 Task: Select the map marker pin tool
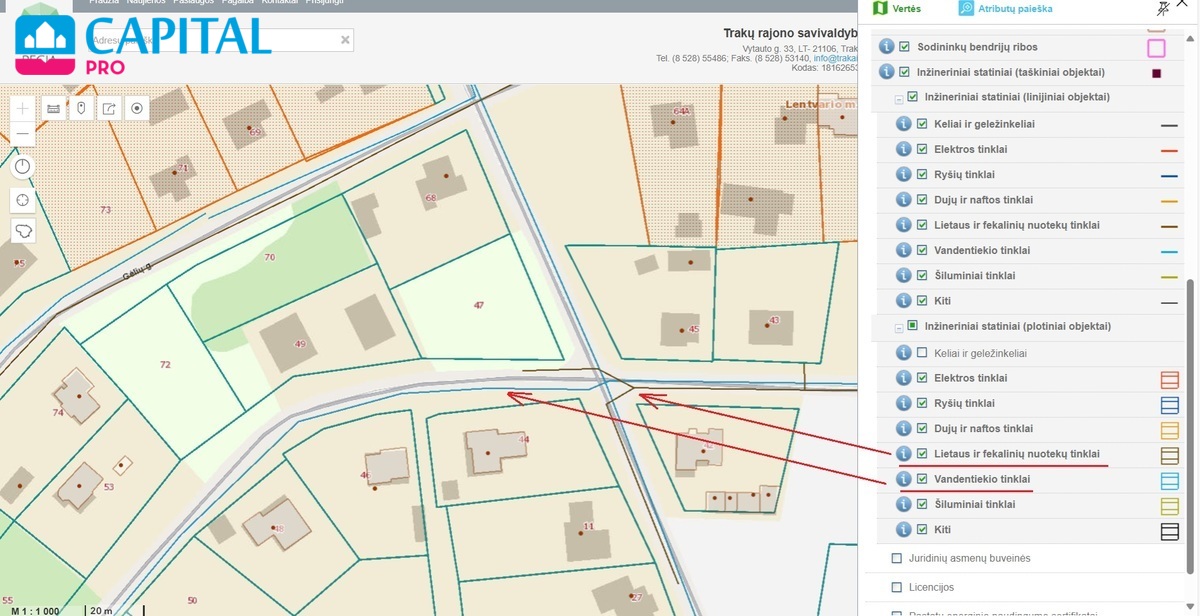point(81,108)
